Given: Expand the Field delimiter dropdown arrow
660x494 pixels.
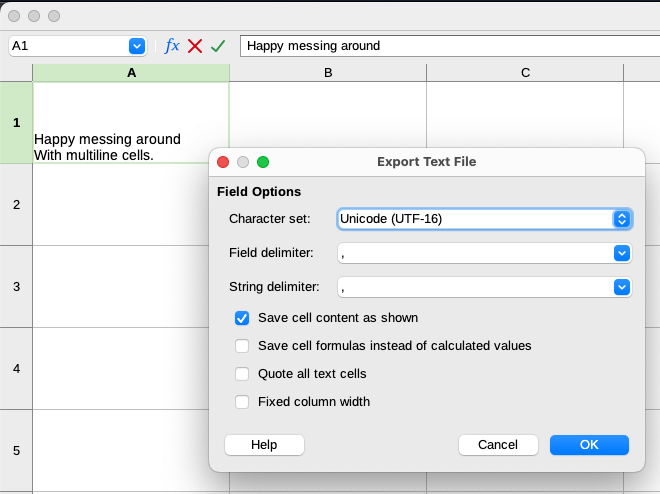Looking at the screenshot, I should tap(621, 254).
